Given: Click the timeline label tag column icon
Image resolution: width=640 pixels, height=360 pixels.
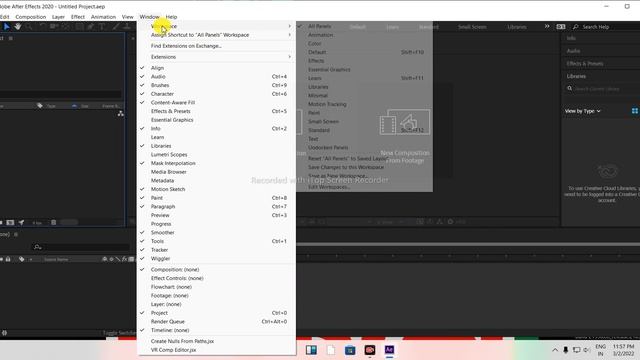Looking at the screenshot, I should click(21, 259).
